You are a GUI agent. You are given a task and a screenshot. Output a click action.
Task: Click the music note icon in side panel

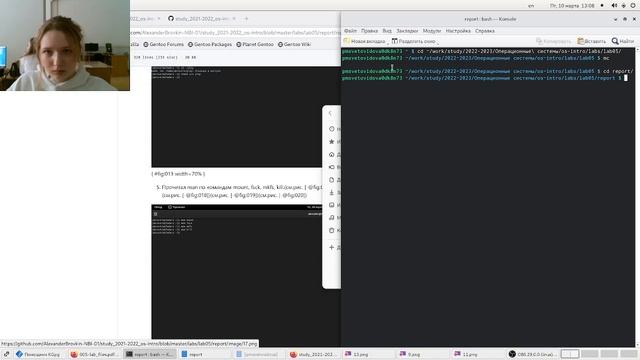(332, 218)
